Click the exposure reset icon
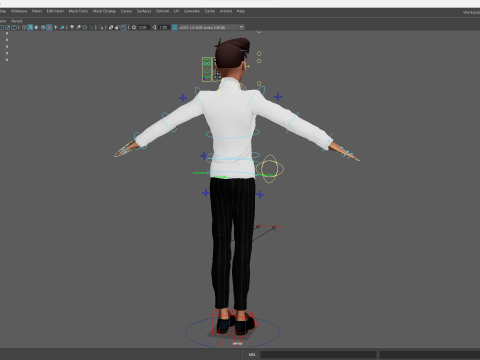The height and width of the screenshot is (360, 480). coord(134,27)
